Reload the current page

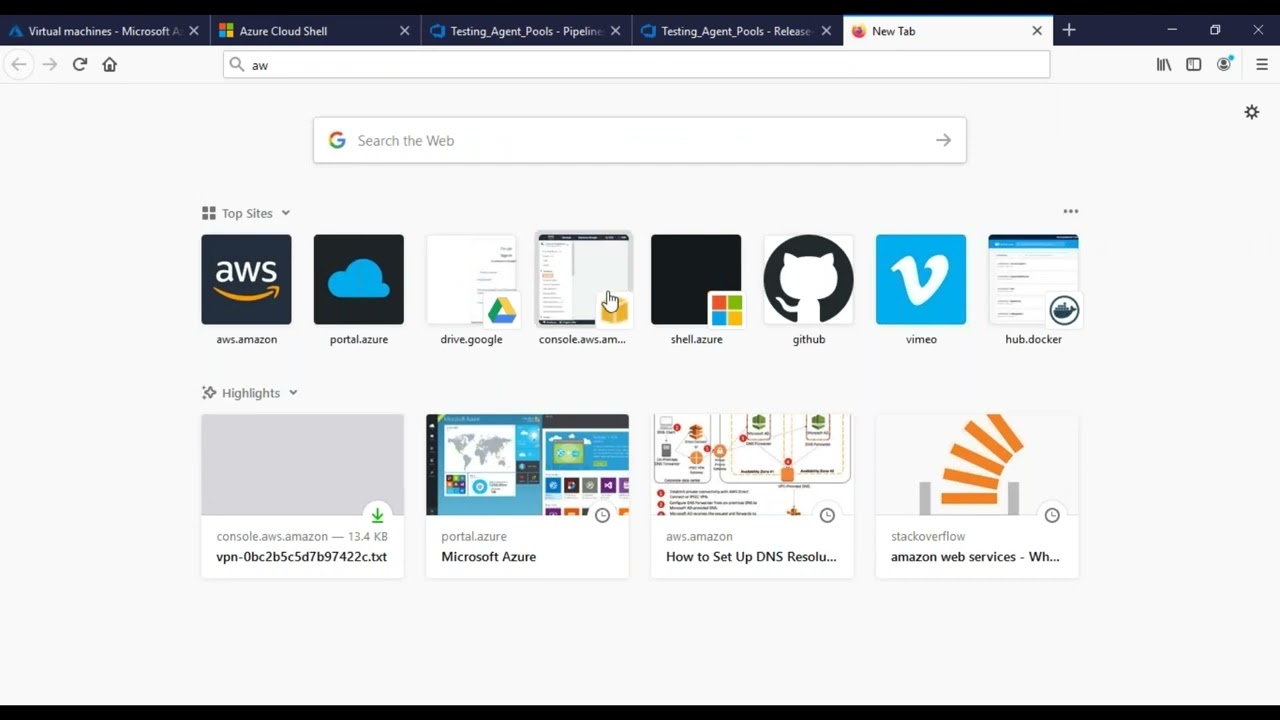point(80,65)
